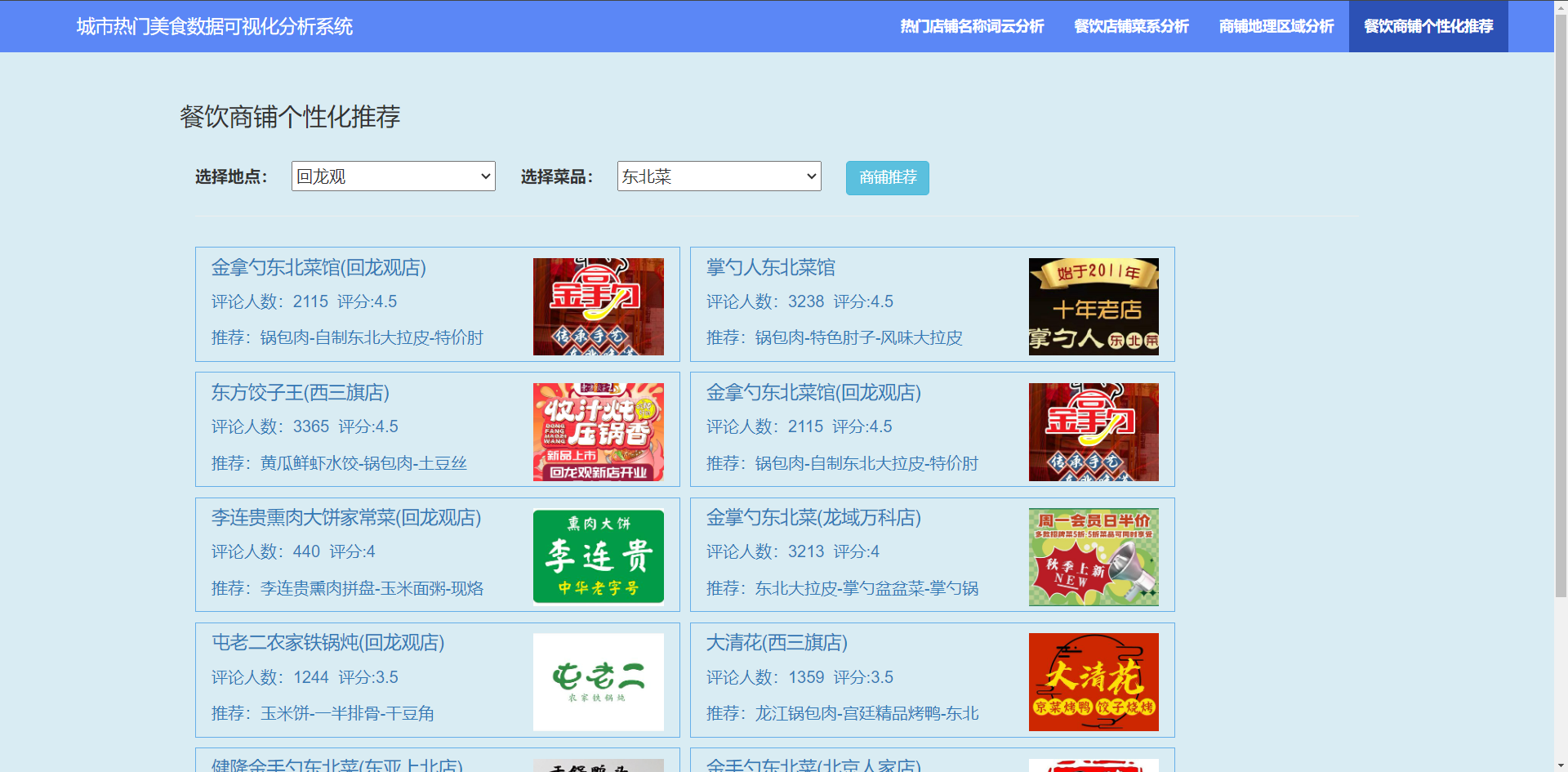Click text 评论人数：3213 评分:4
1568x772 pixels.
[x=792, y=551]
